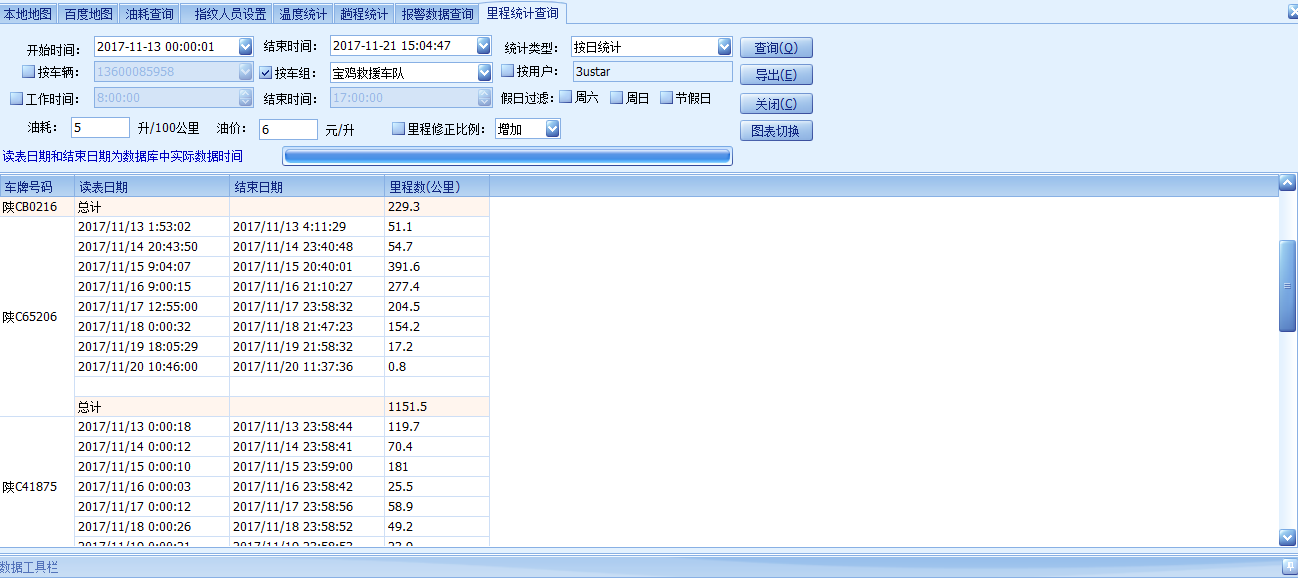Click scroll-down arrow of results table
Screen dimensions: 1298x578
(1288, 538)
